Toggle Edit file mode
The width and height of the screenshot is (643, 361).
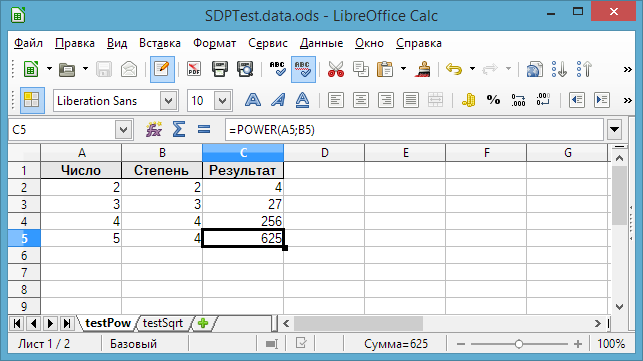(x=162, y=69)
